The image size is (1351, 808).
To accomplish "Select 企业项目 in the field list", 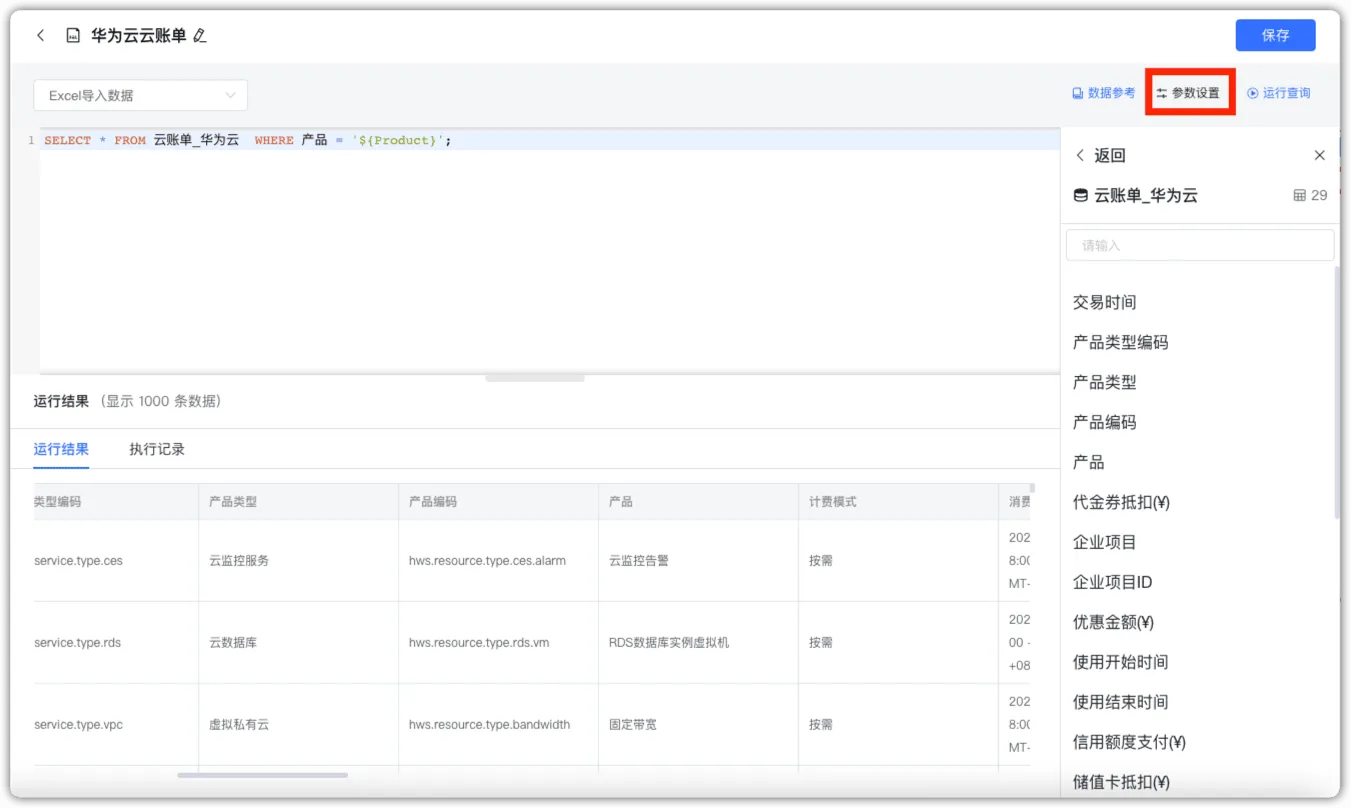I will tap(1104, 542).
